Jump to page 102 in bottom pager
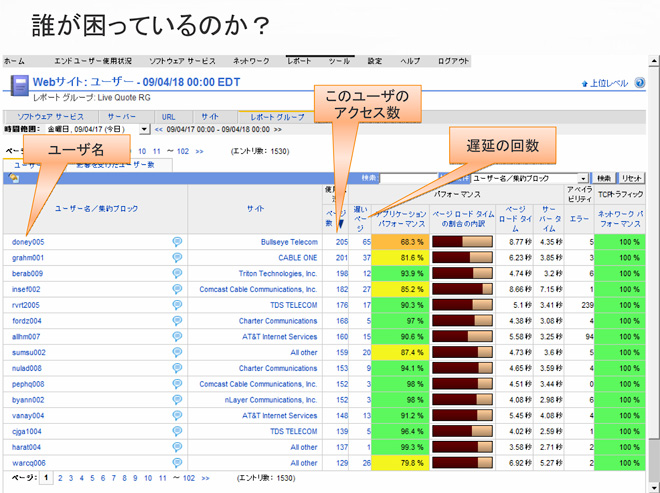Viewport: 660px width, 493px height. [x=189, y=478]
